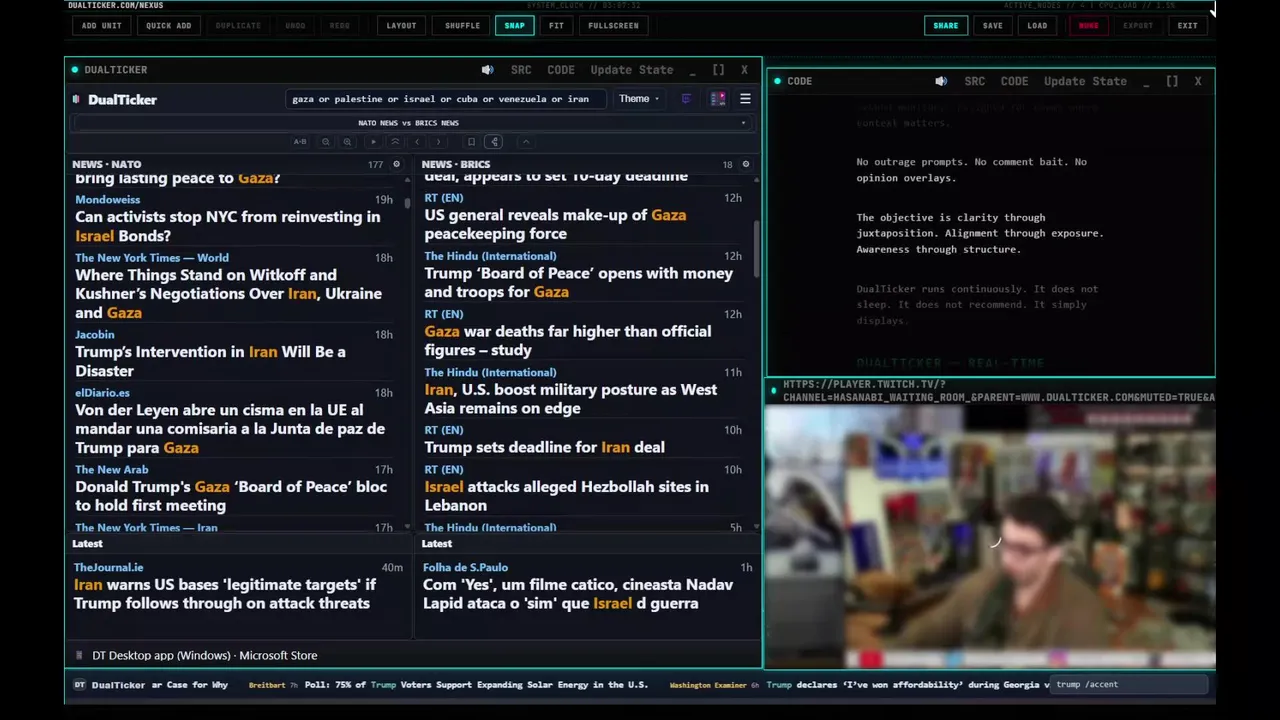The height and width of the screenshot is (720, 1280).
Task: Collapse toolbar with the up caret
Action: 526,142
